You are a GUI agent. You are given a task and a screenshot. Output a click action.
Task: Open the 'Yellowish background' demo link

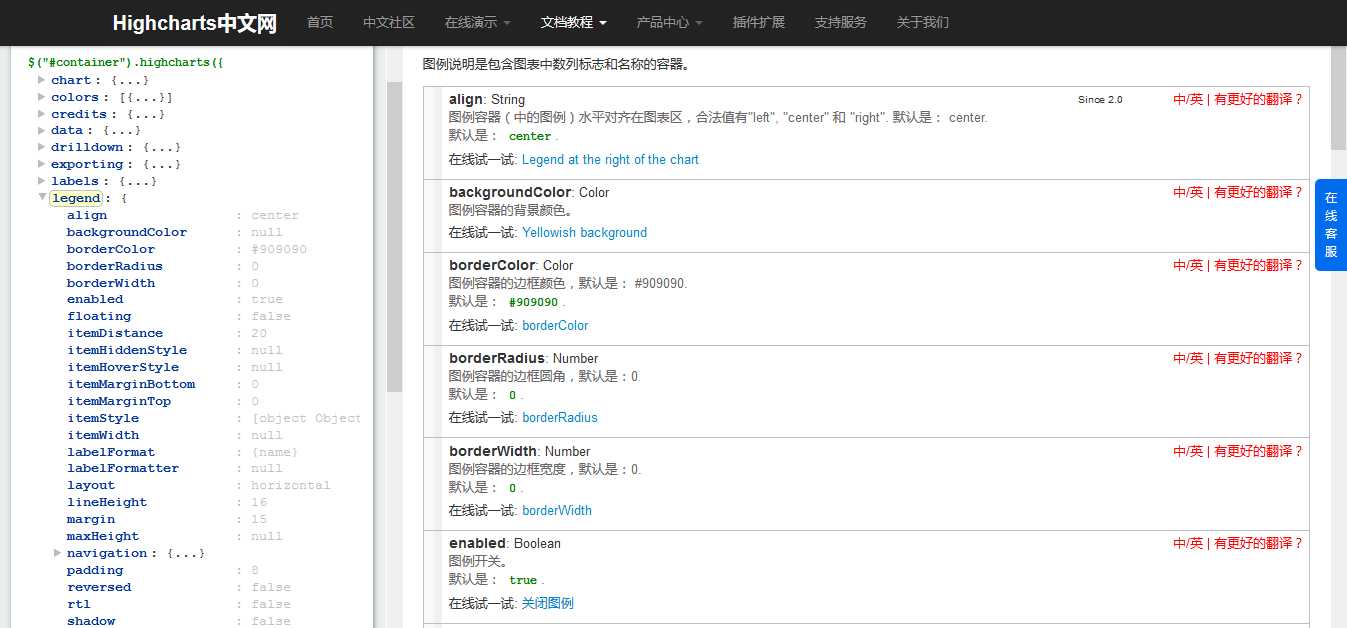click(x=584, y=232)
